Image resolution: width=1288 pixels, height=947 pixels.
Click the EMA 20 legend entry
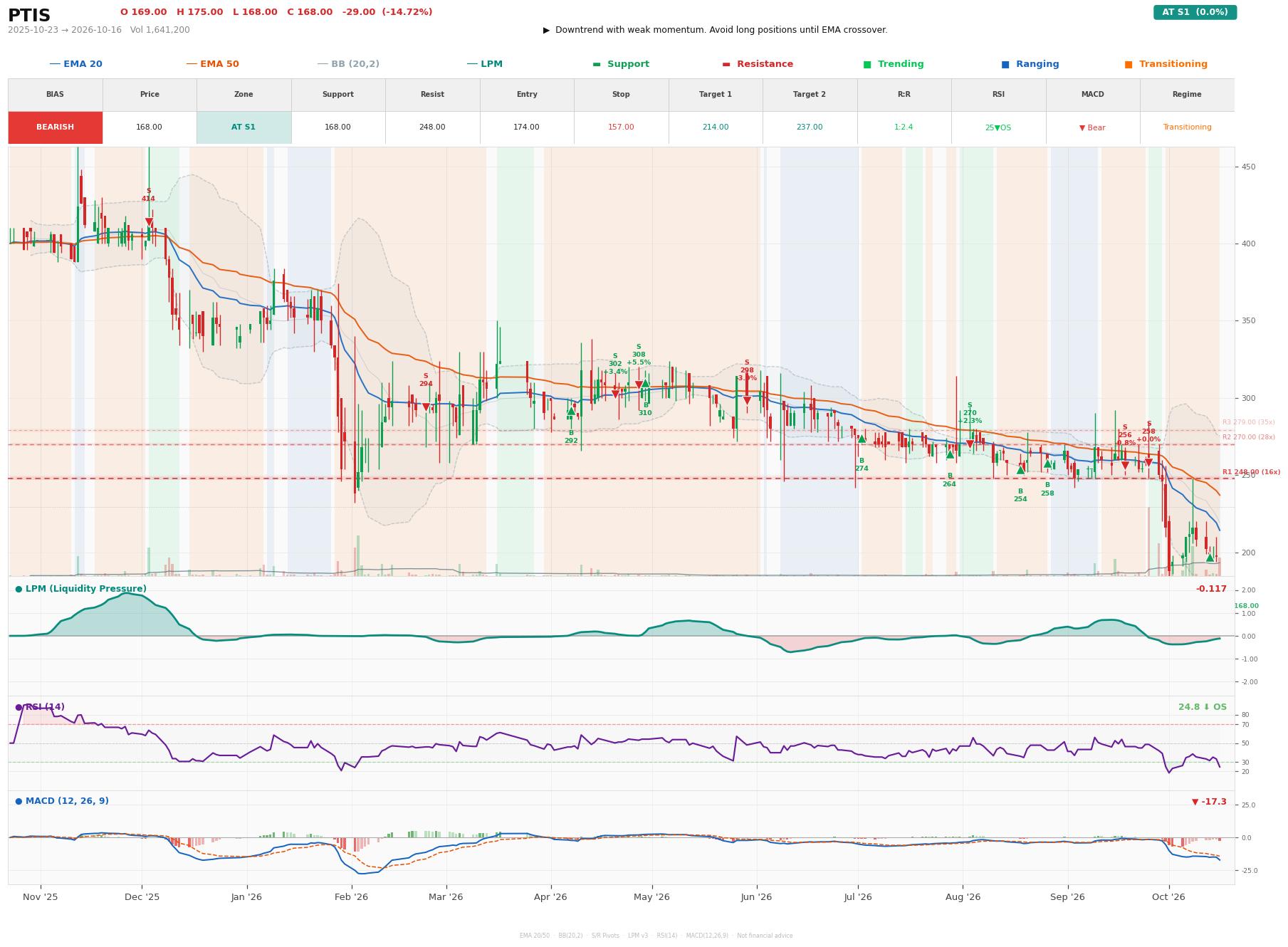75,64
